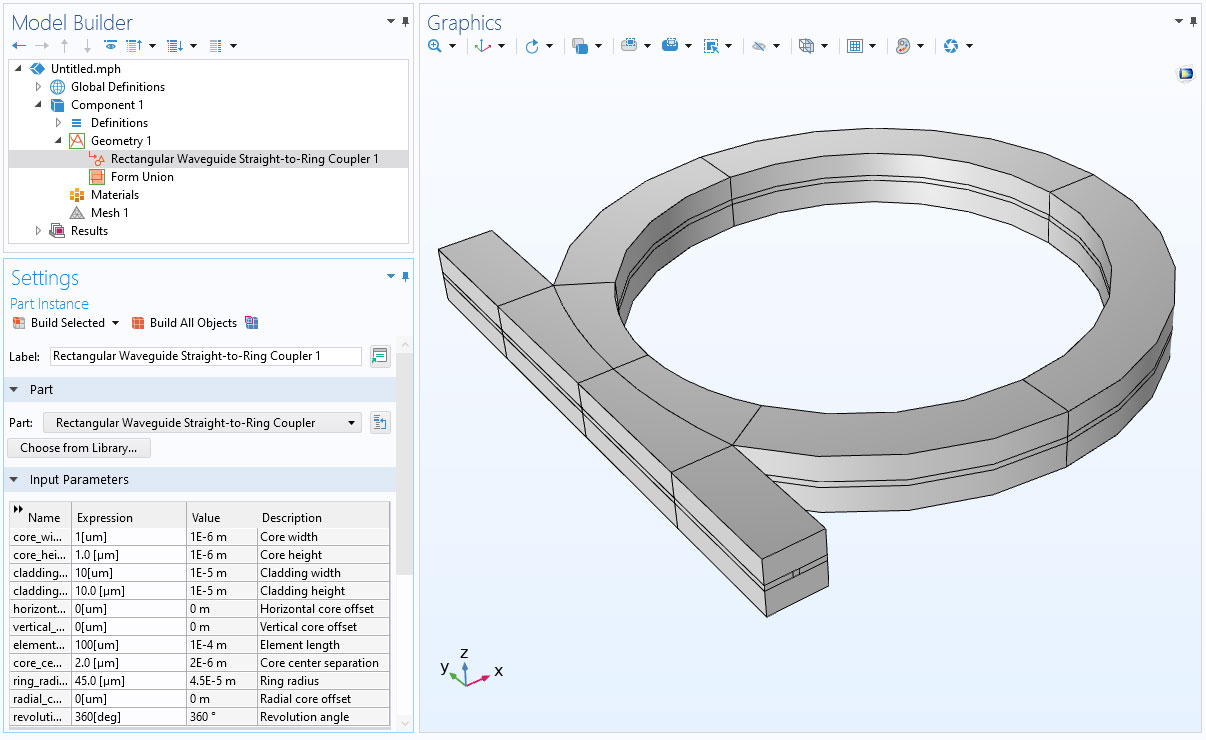Click the wireframe rendering cube icon
Viewport: 1206px width, 740px height.
pos(806,46)
